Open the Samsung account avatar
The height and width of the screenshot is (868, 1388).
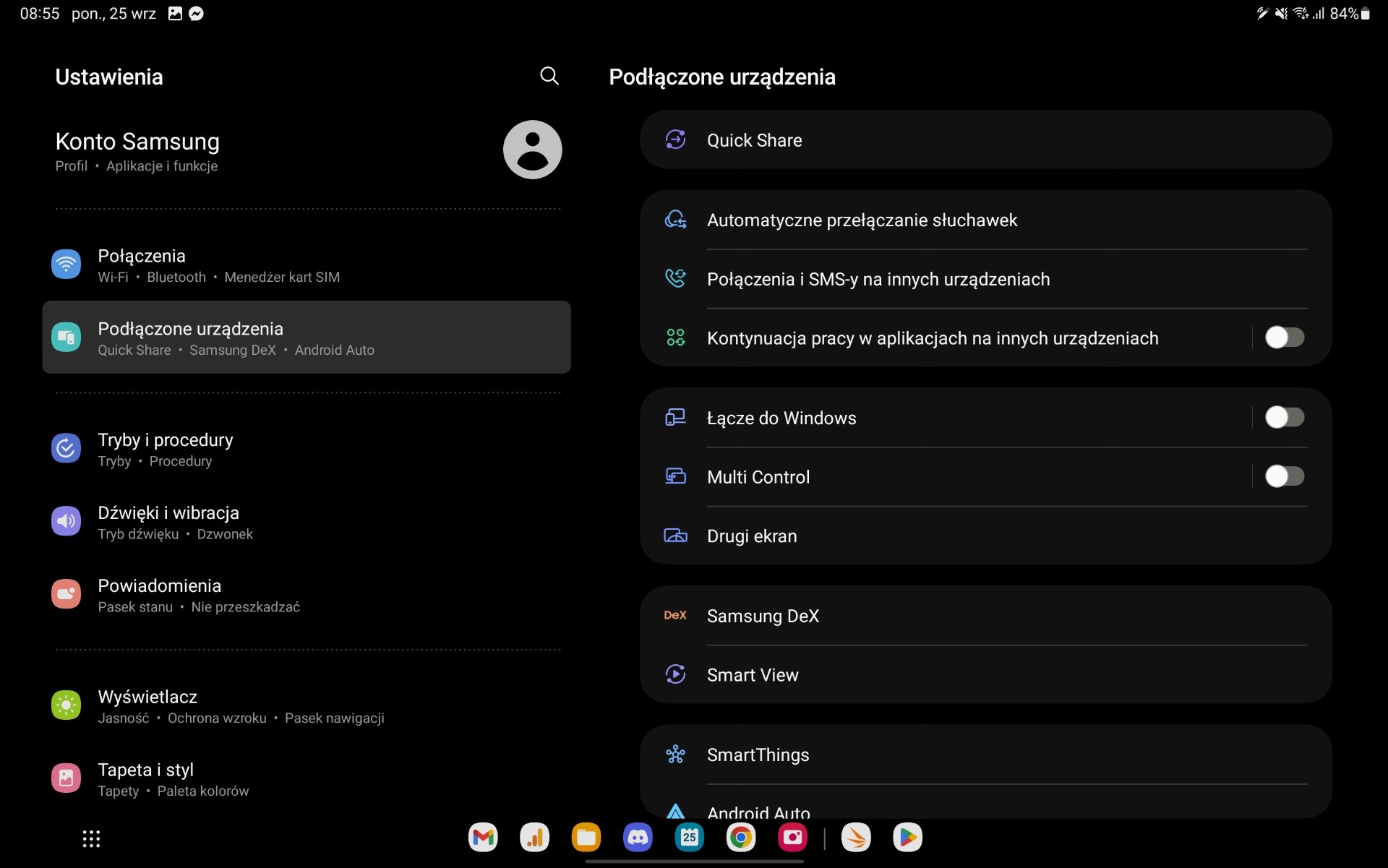(532, 150)
